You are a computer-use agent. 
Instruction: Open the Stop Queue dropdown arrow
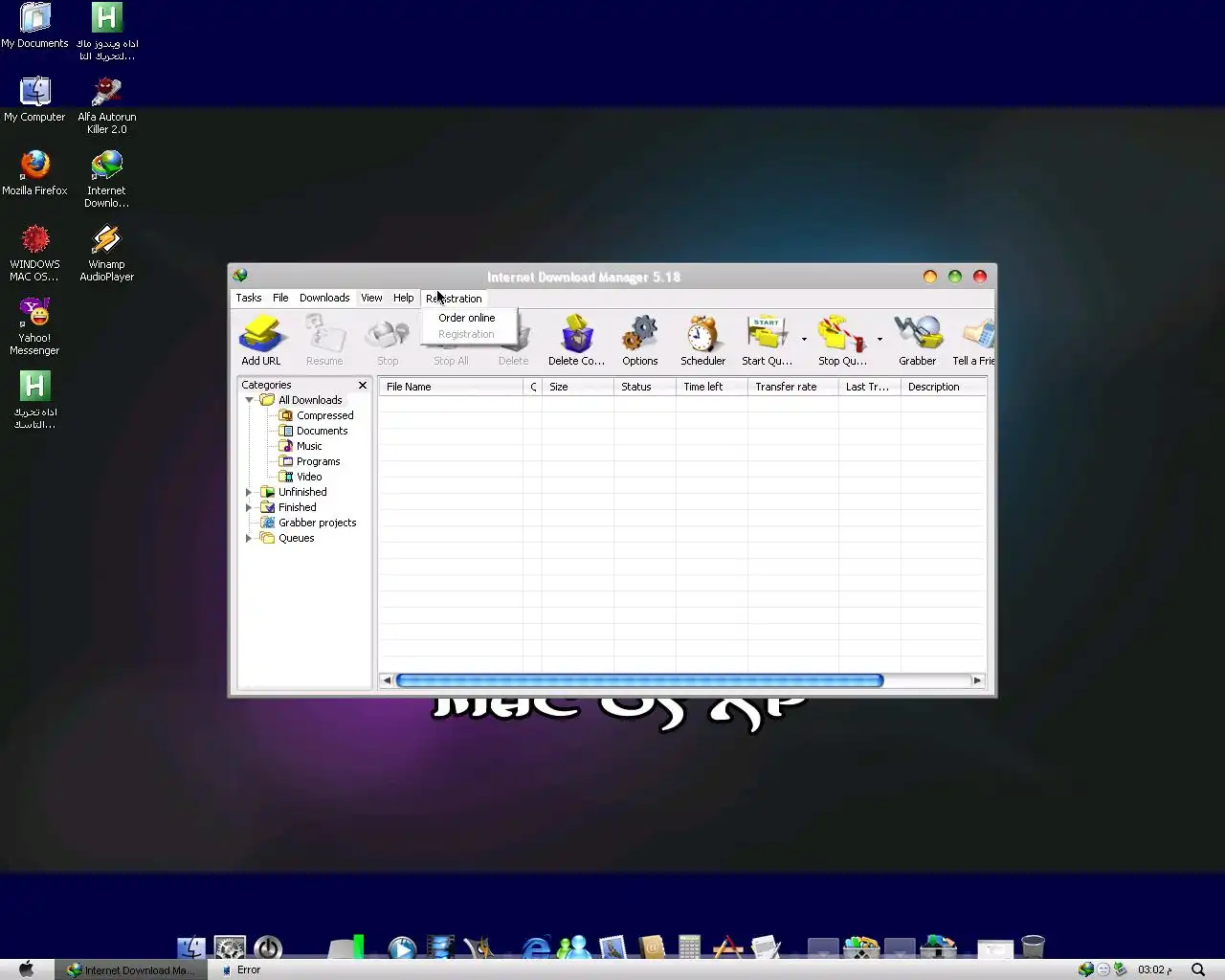click(x=880, y=339)
